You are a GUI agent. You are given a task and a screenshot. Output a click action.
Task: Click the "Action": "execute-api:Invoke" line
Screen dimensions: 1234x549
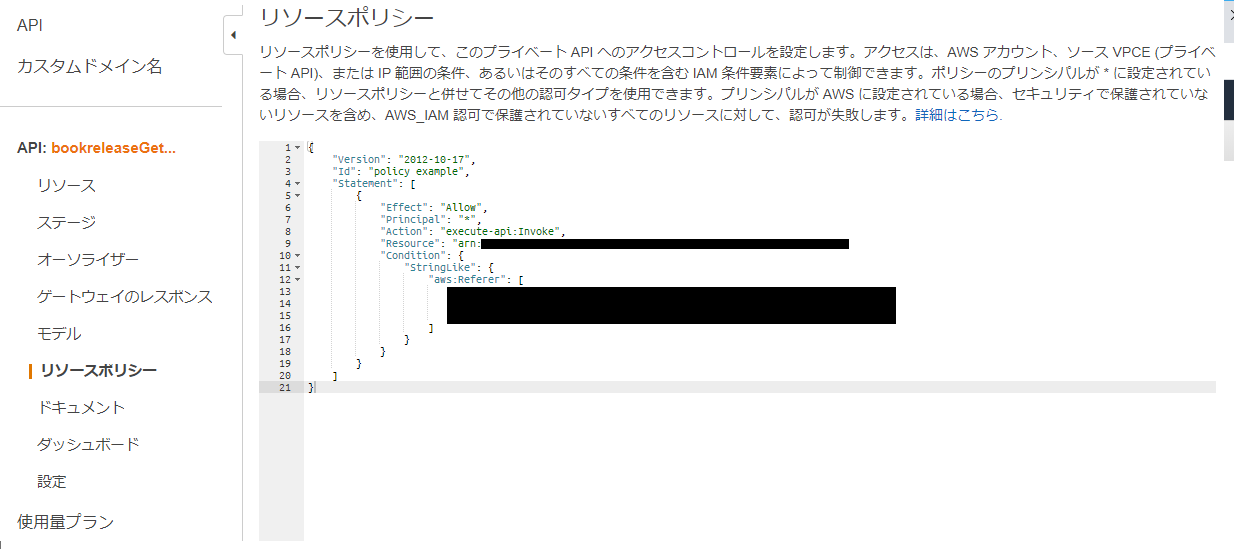coord(473,231)
